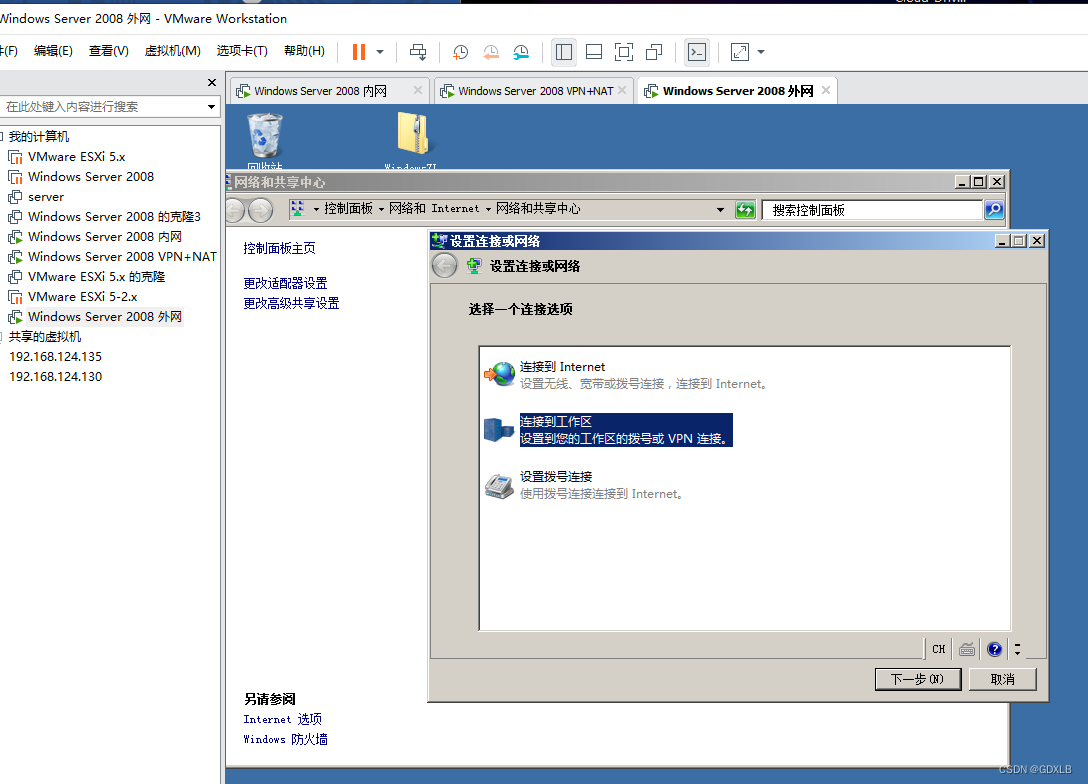
Task: Open the console view icon
Action: click(697, 52)
